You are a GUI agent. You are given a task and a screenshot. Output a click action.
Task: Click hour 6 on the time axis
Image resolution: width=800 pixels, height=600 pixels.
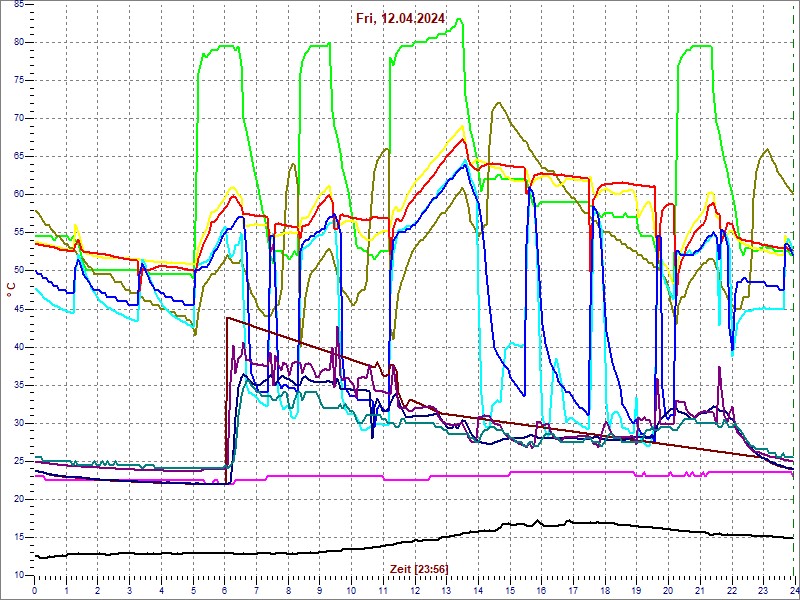[224, 590]
